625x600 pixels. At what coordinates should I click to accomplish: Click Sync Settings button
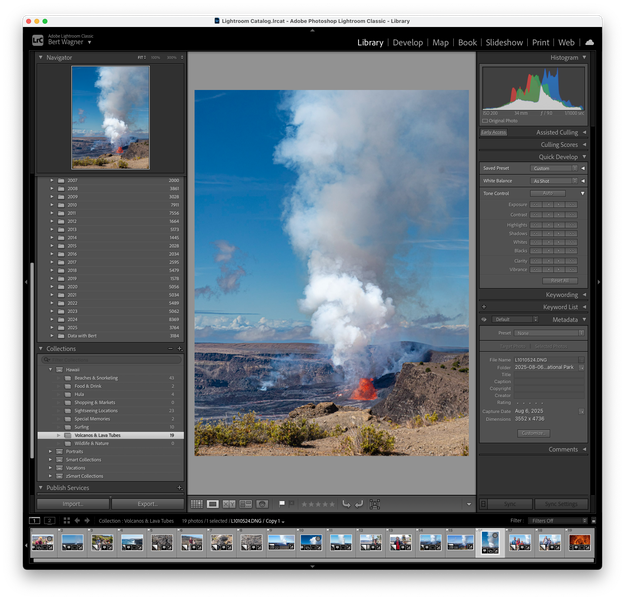561,504
